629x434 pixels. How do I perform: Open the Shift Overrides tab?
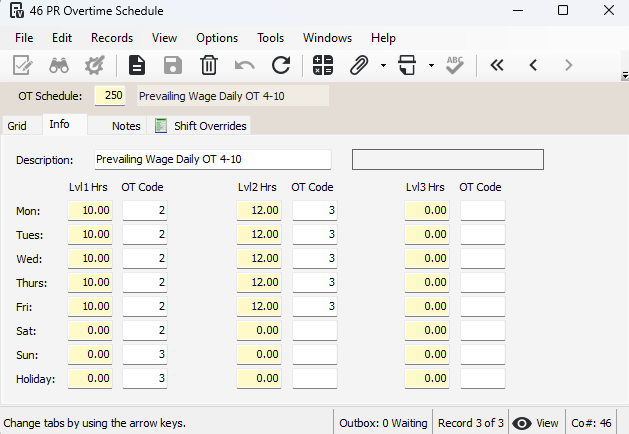pos(200,126)
